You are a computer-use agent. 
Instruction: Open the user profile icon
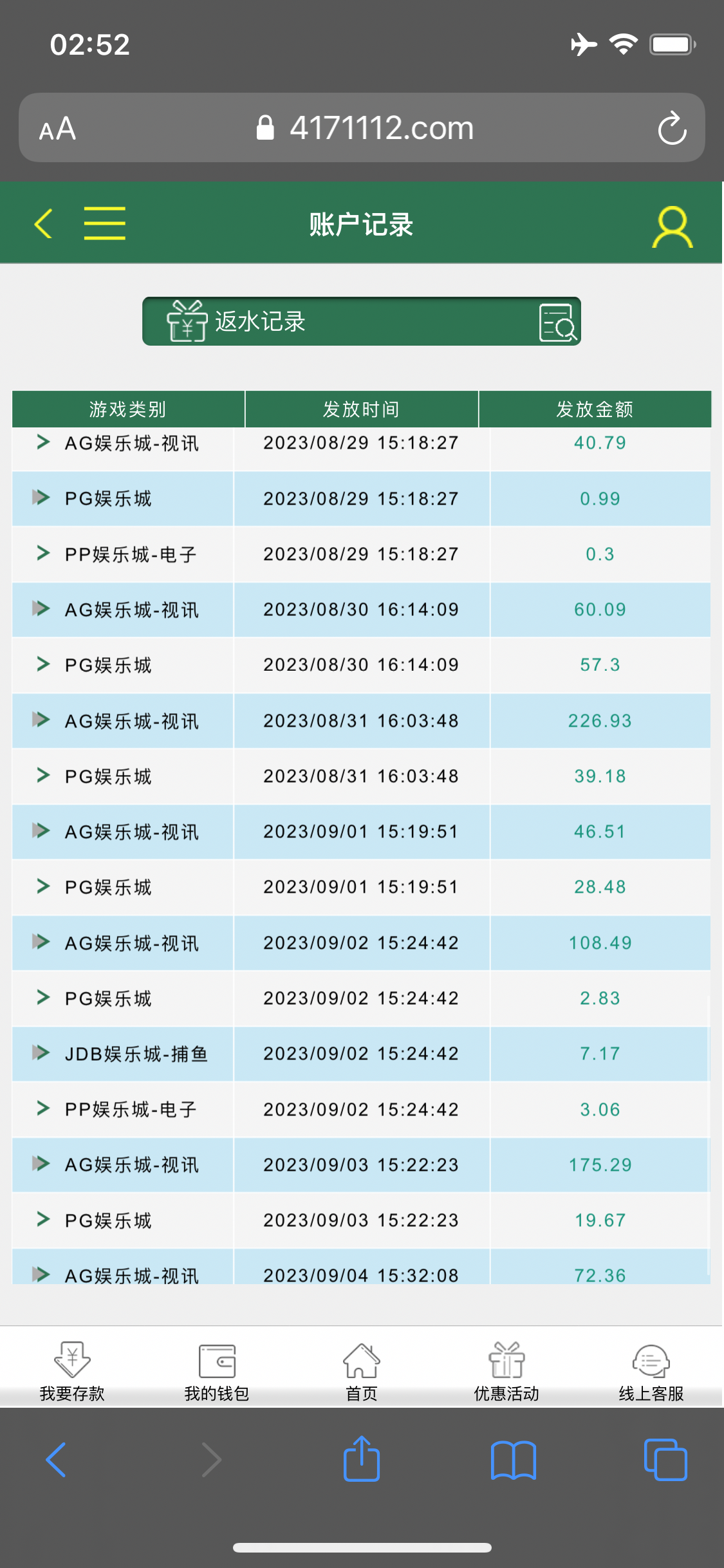pos(672,227)
